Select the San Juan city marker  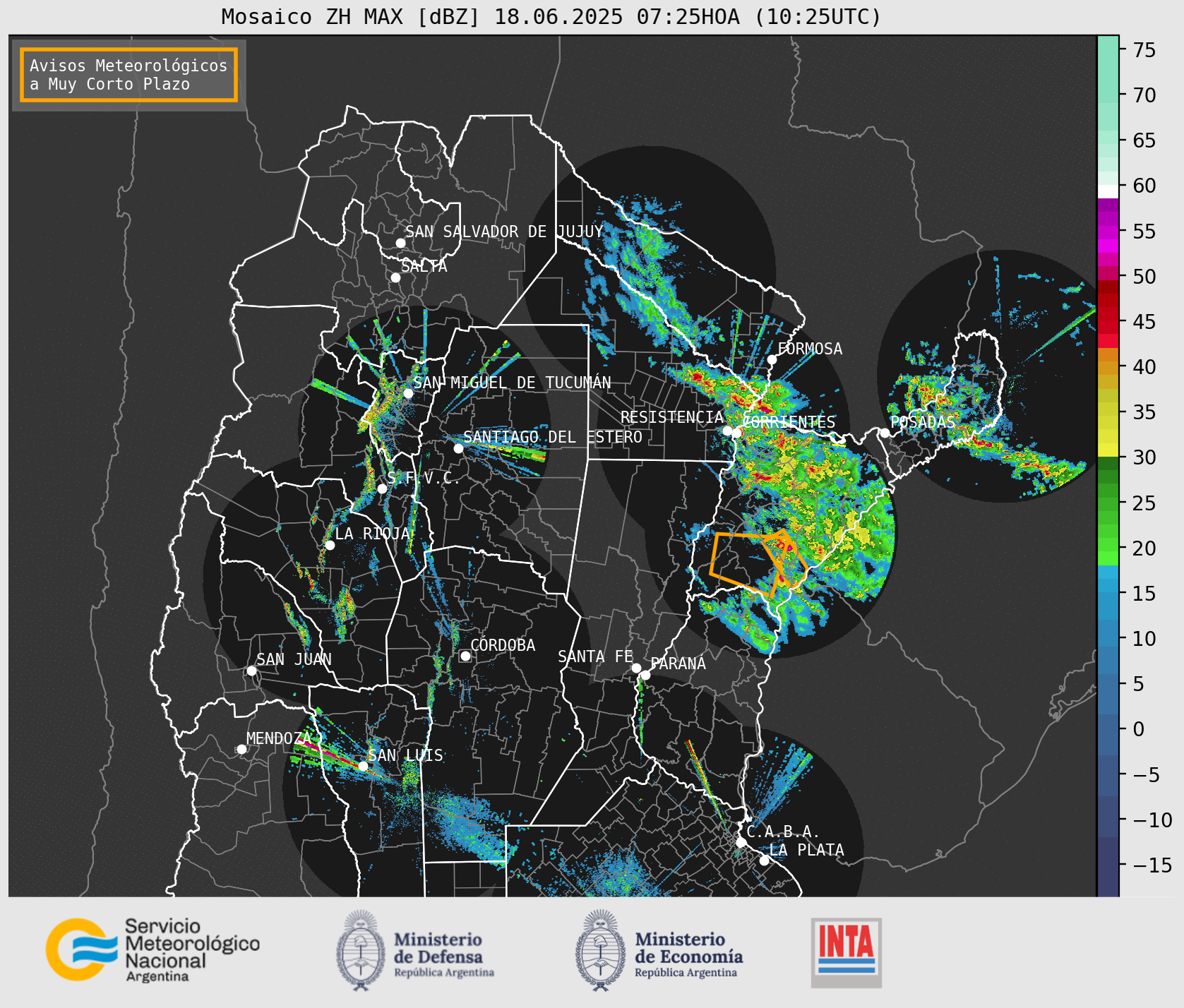251,671
